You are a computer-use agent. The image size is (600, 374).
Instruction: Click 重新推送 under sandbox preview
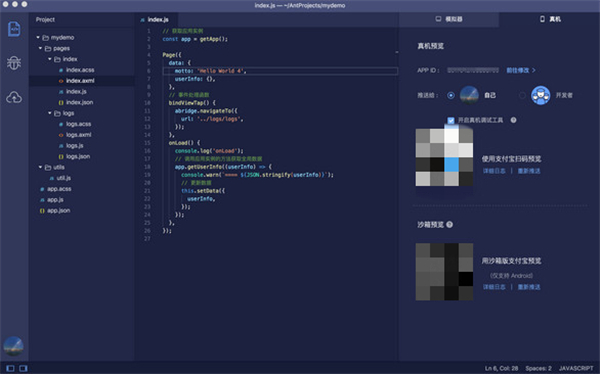(x=529, y=287)
